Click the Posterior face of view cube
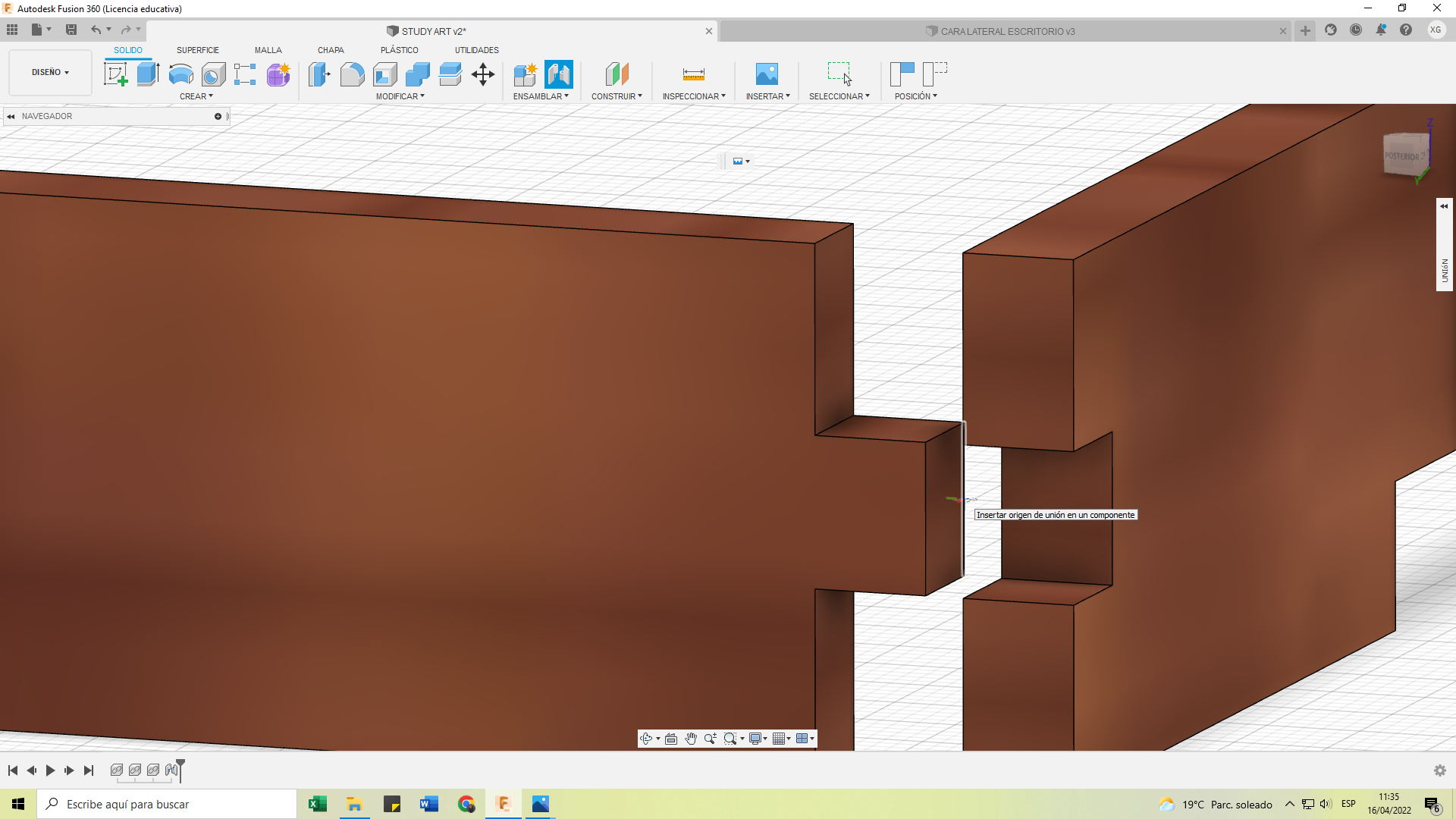1456x819 pixels. [1403, 155]
